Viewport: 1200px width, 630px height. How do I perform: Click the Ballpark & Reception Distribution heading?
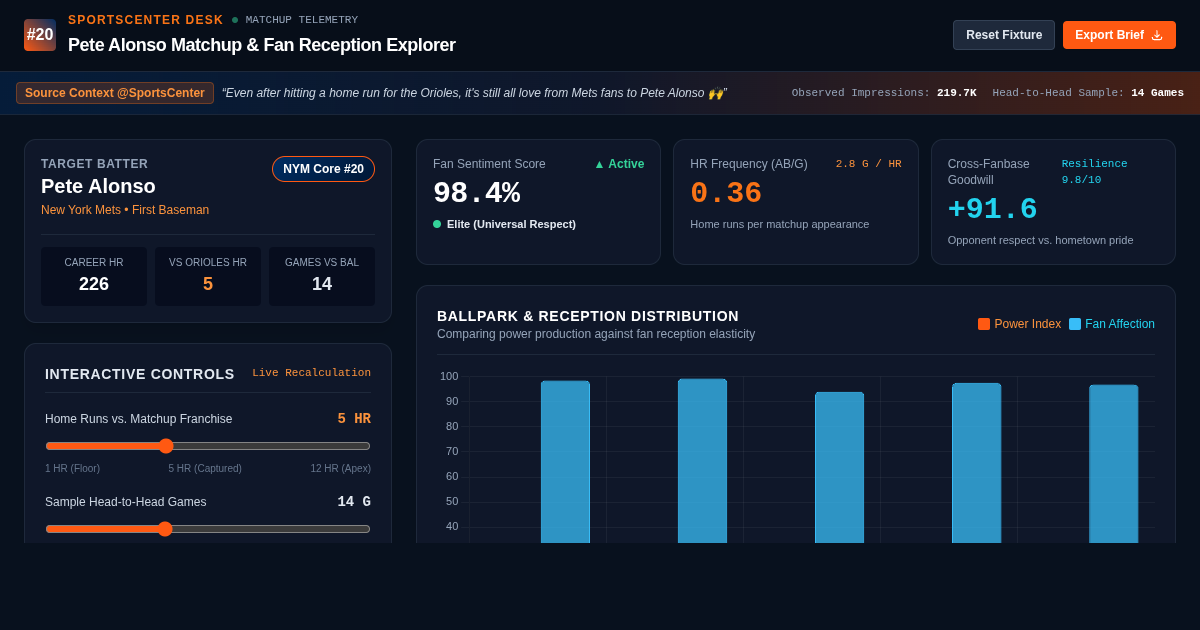pyautogui.click(x=588, y=316)
